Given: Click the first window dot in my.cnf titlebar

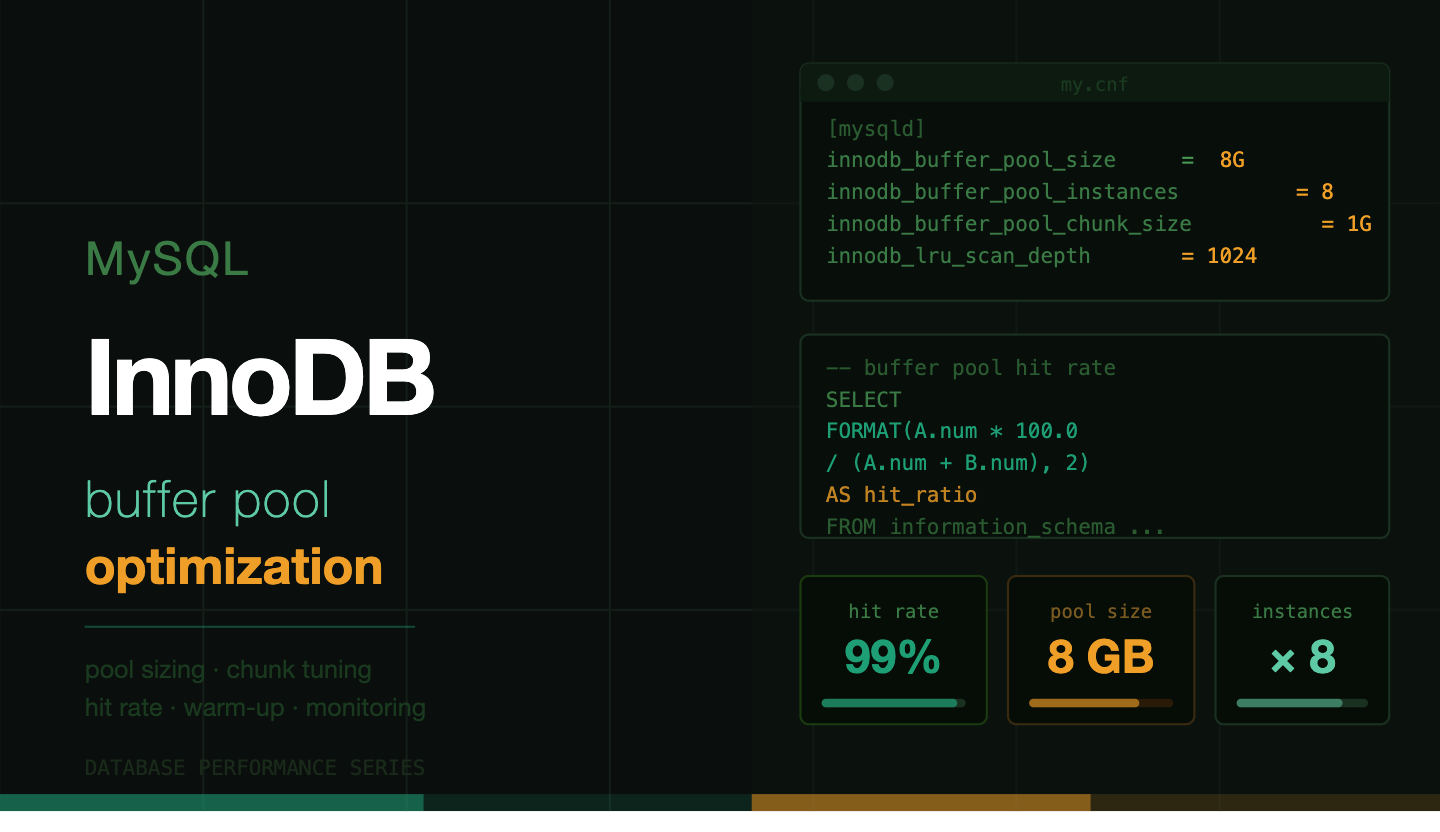Looking at the screenshot, I should (x=826, y=83).
